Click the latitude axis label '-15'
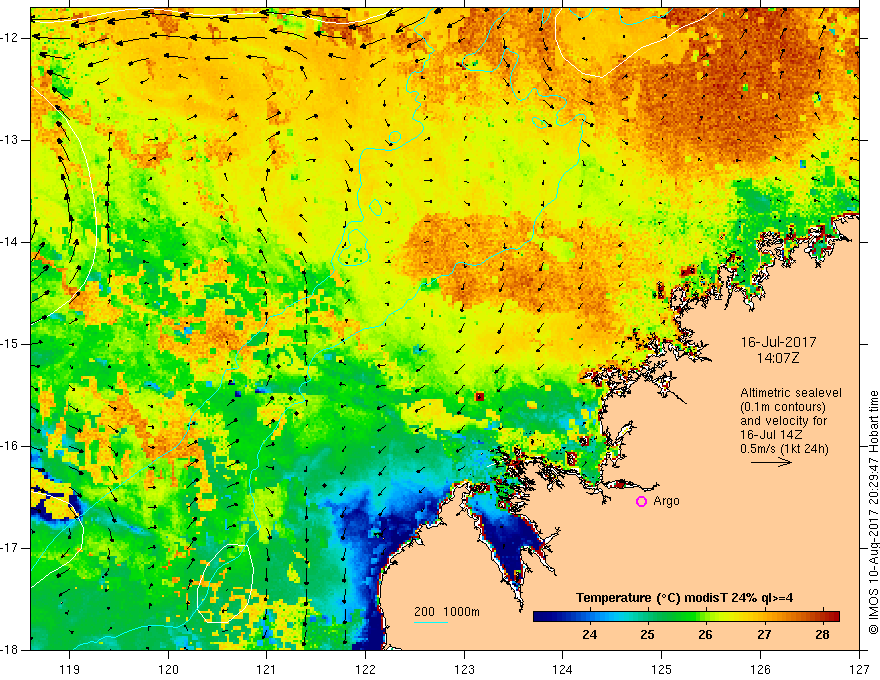 point(10,344)
